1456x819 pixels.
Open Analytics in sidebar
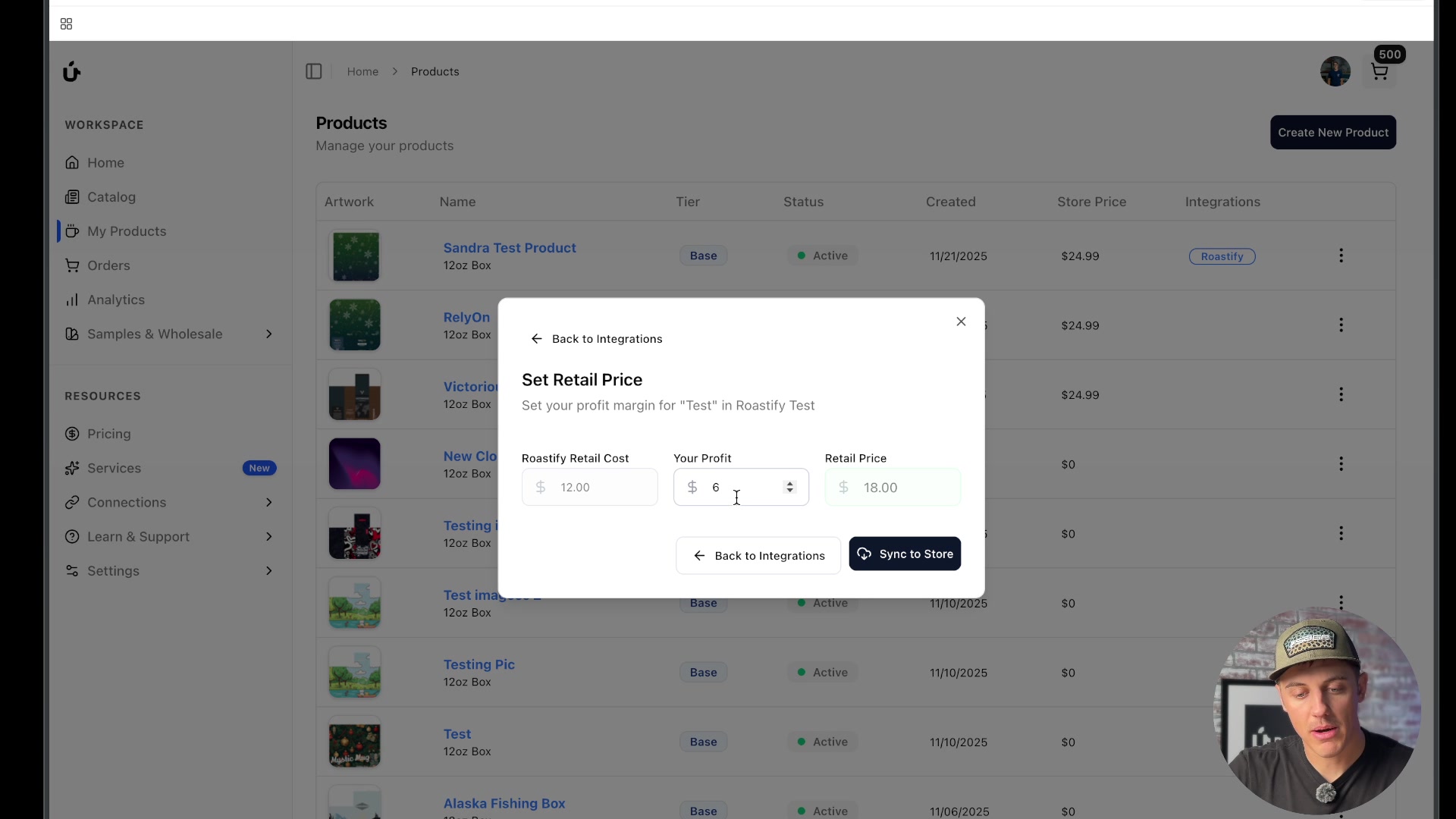coord(115,300)
